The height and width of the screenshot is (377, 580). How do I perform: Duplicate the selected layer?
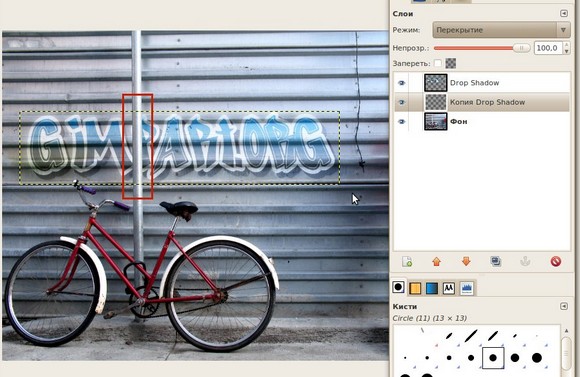point(496,262)
